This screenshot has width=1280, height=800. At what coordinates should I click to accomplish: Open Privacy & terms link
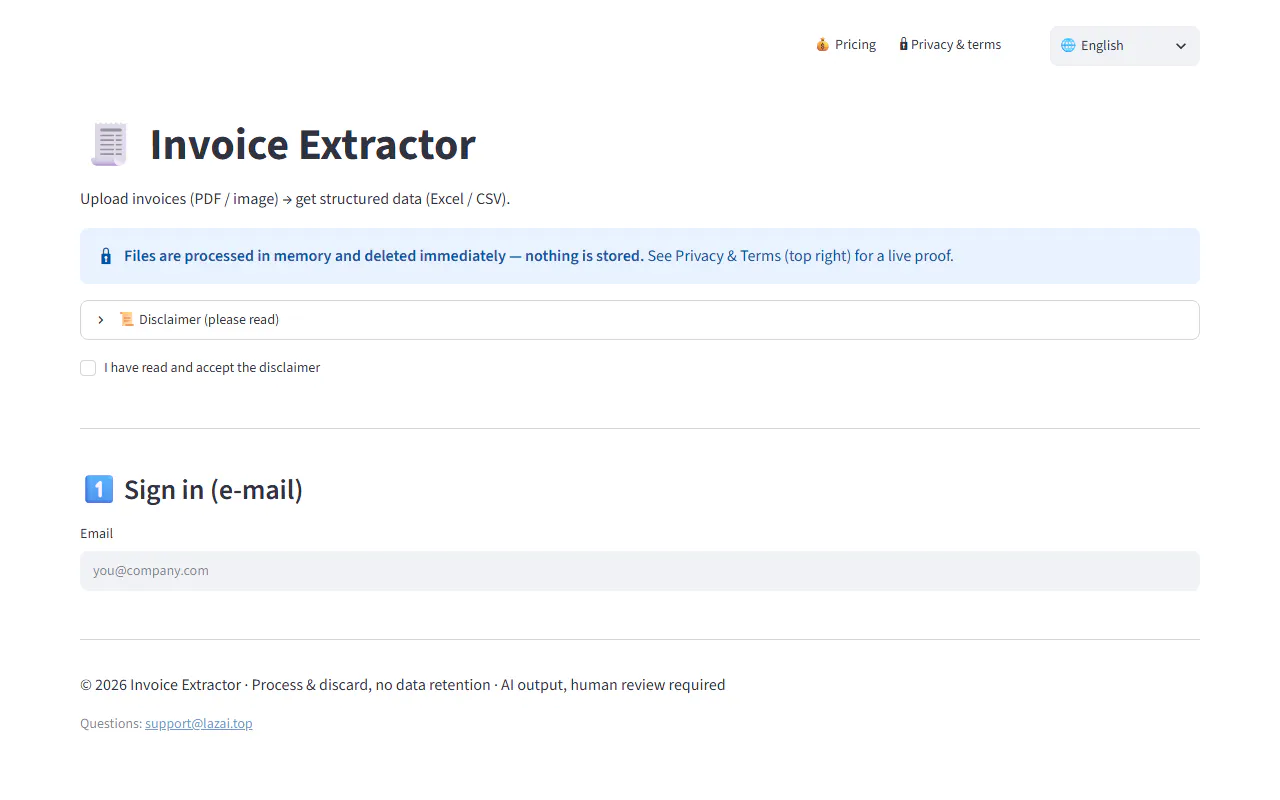point(950,45)
